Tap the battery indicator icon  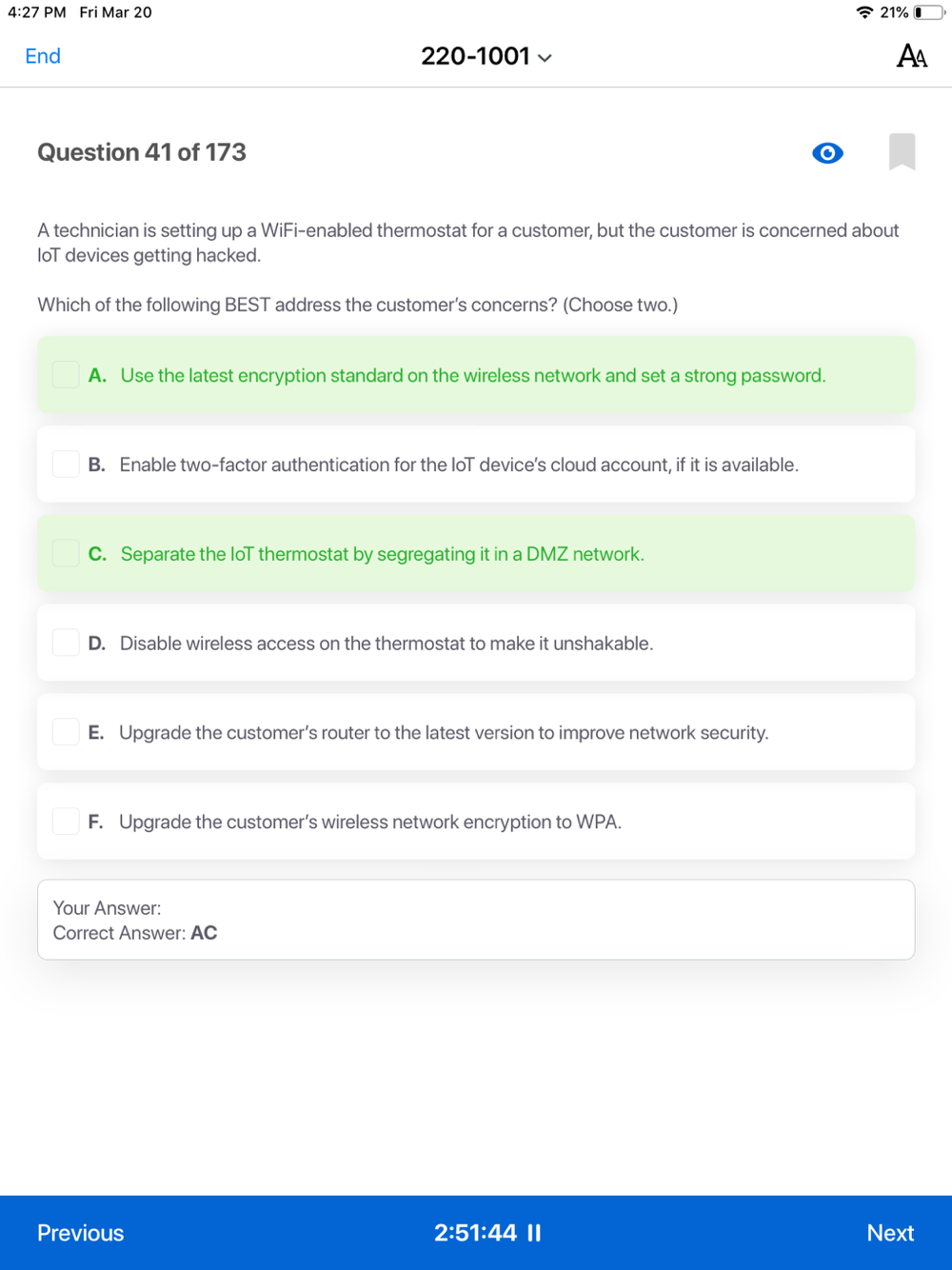click(x=929, y=12)
